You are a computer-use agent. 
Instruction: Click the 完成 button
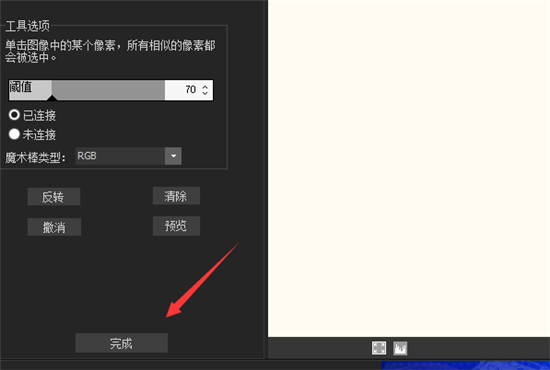coord(121,343)
